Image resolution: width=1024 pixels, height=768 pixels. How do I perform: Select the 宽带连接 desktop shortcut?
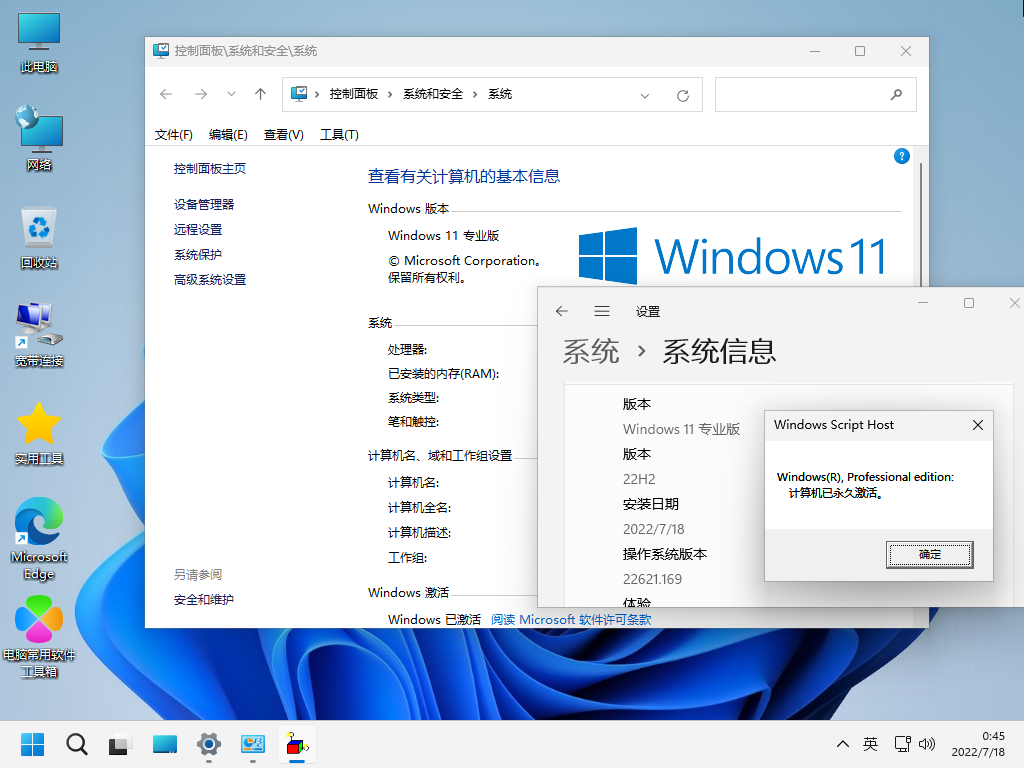point(39,336)
